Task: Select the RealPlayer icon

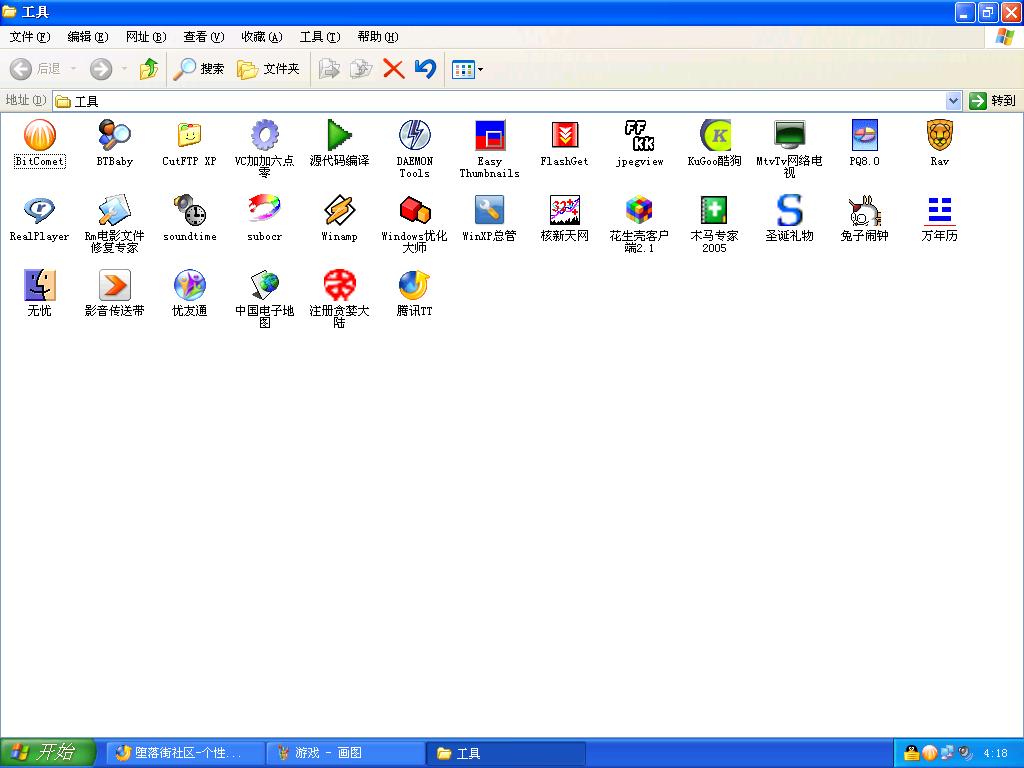Action: (x=40, y=211)
